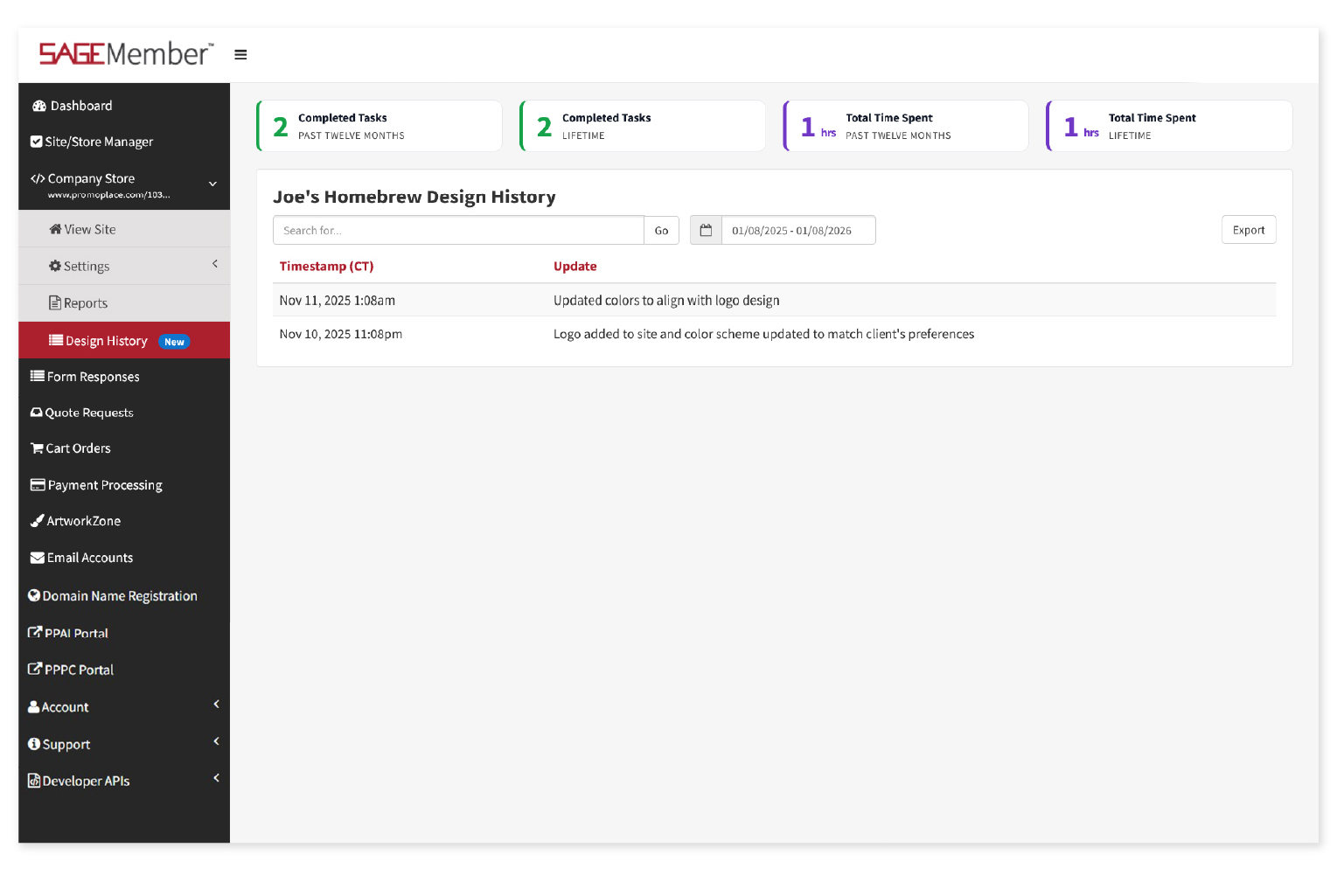1337x896 pixels.
Task: Toggle the hamburger menu icon
Action: pos(240,54)
